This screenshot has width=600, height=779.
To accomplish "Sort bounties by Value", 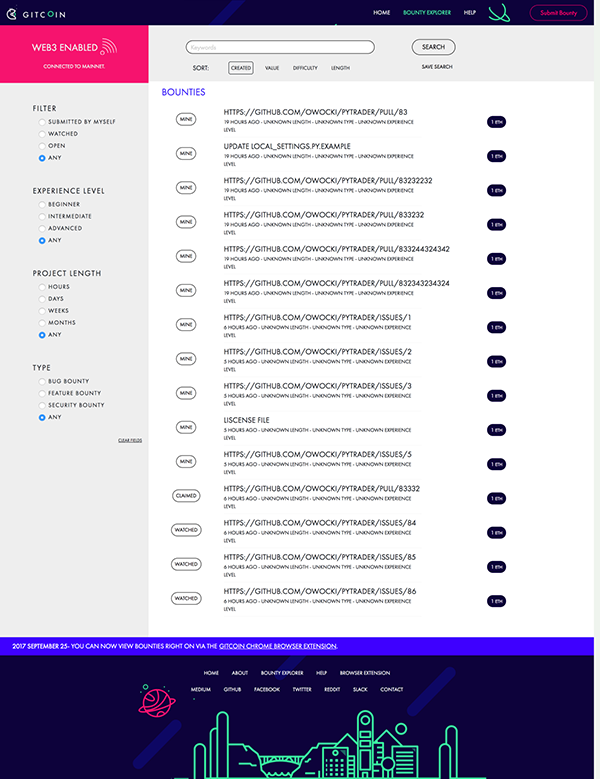I will pos(272,68).
